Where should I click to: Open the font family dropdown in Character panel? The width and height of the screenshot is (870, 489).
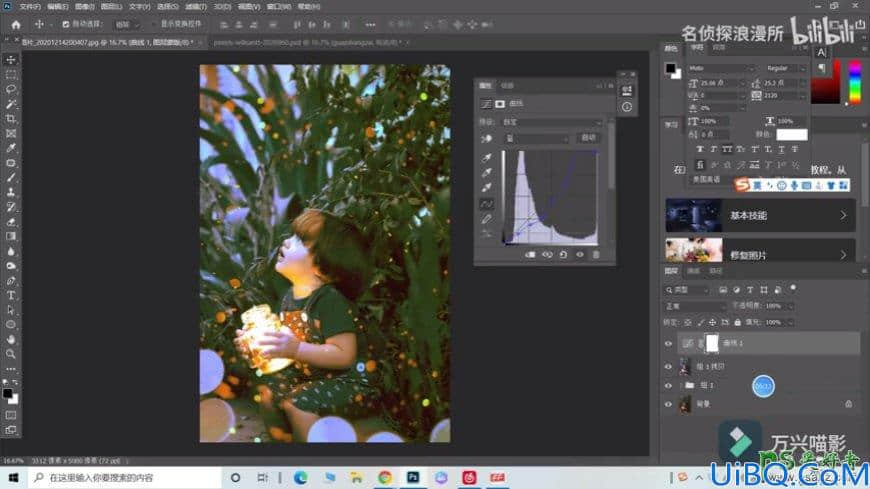coord(721,68)
